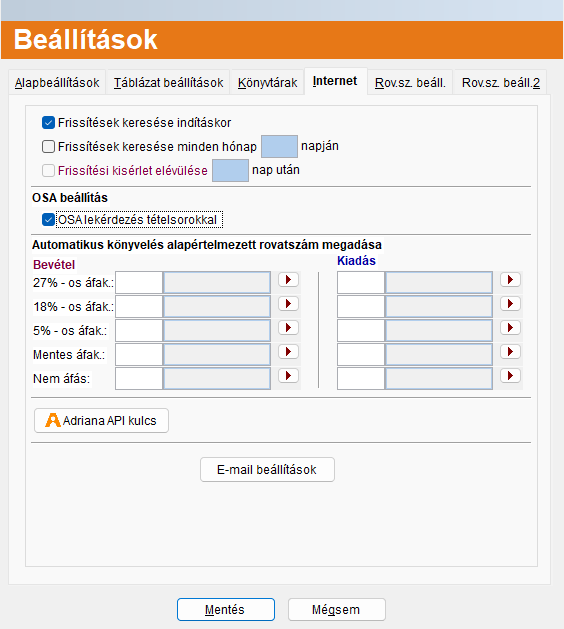Screen dimensions: 564x629
Task: Switch to Táblázat beállítások tab
Action: click(x=168, y=83)
